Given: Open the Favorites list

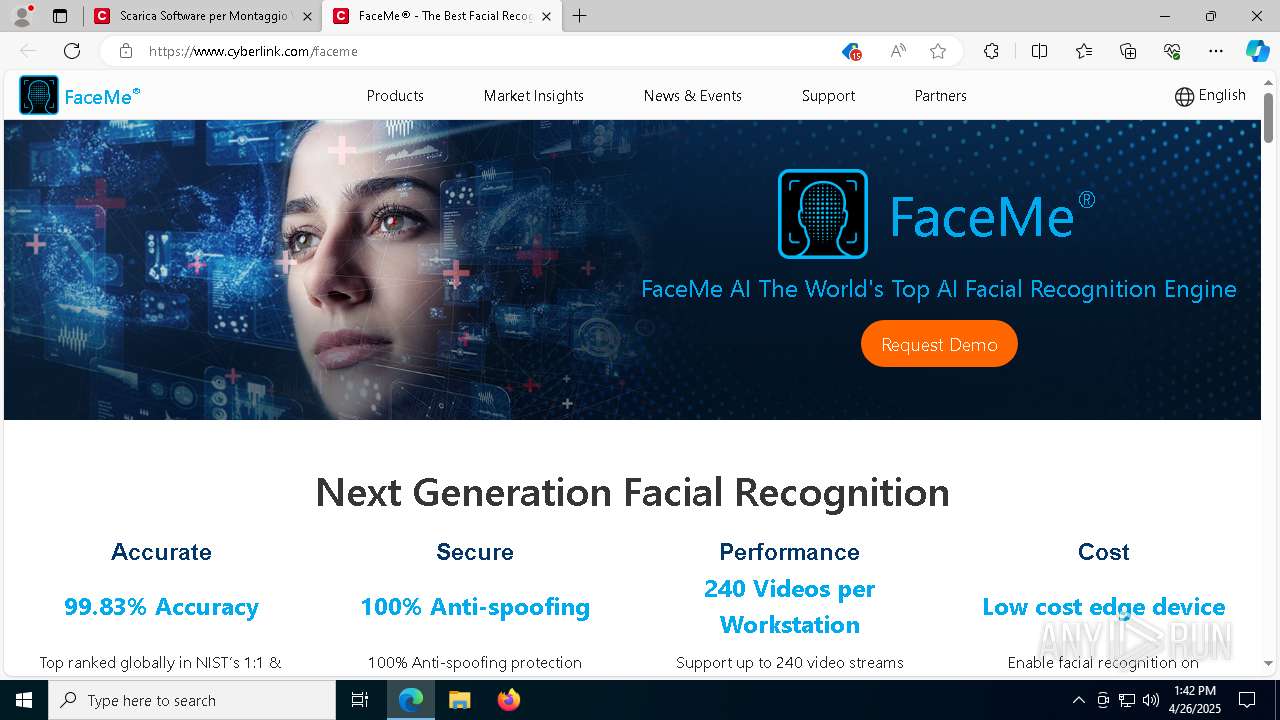Looking at the screenshot, I should click(x=1084, y=51).
